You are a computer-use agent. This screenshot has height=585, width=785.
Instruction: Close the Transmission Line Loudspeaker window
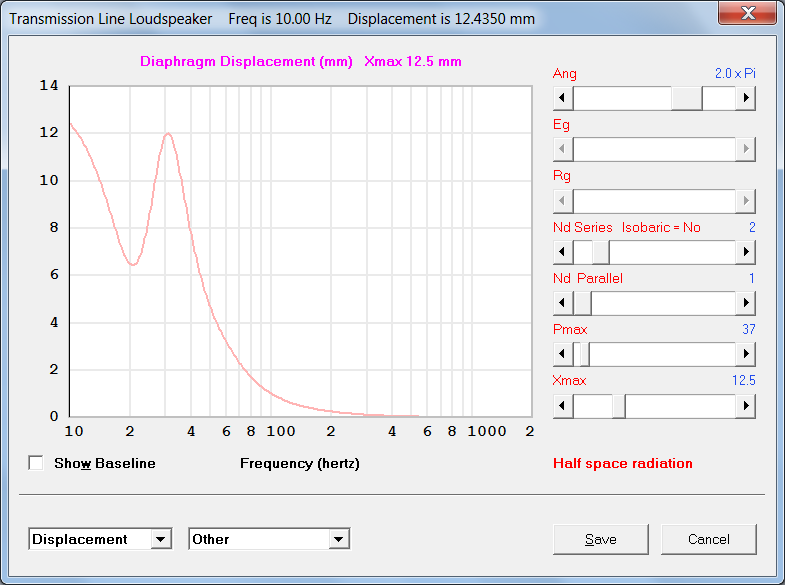point(747,12)
